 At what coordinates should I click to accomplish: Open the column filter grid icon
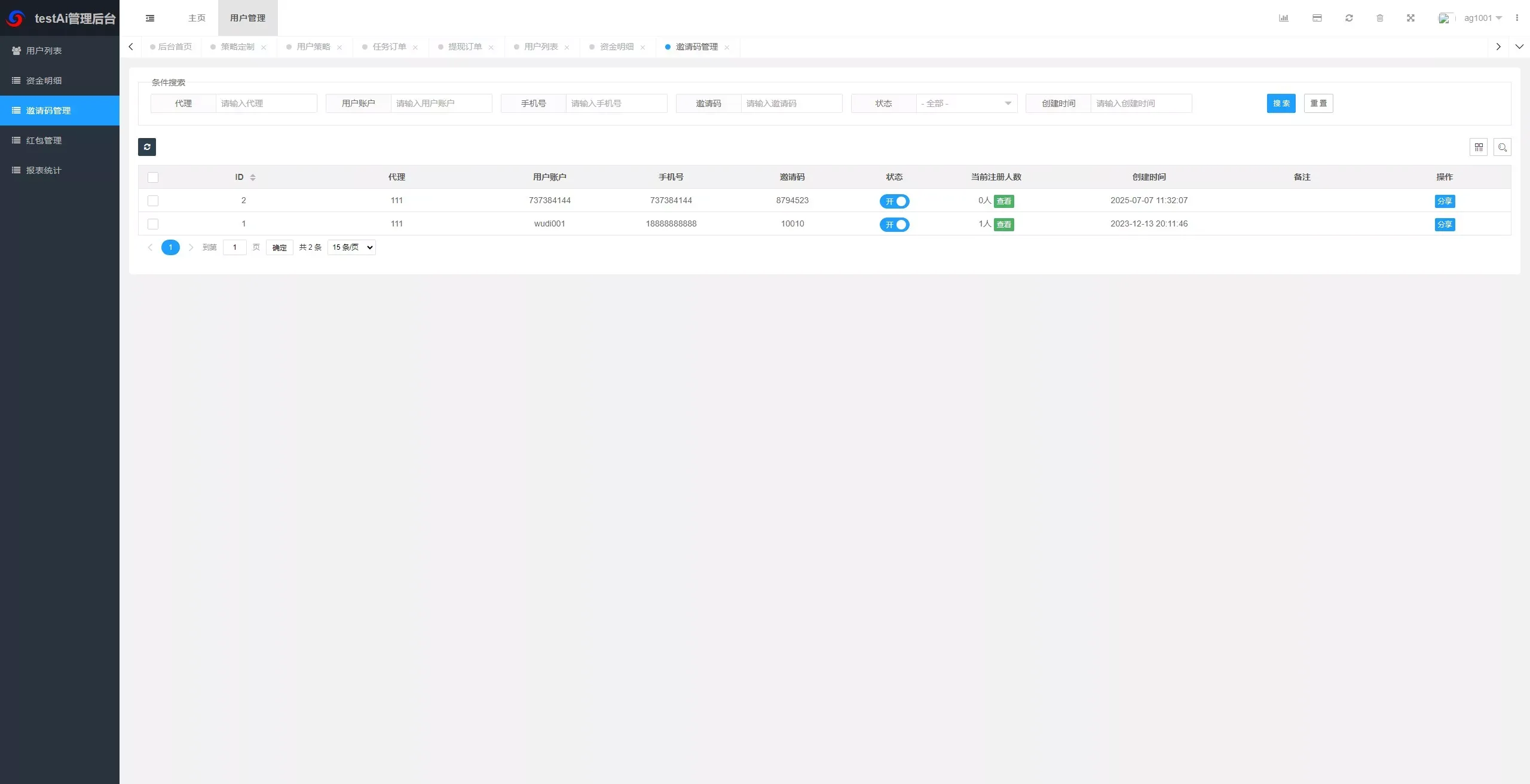click(x=1479, y=147)
